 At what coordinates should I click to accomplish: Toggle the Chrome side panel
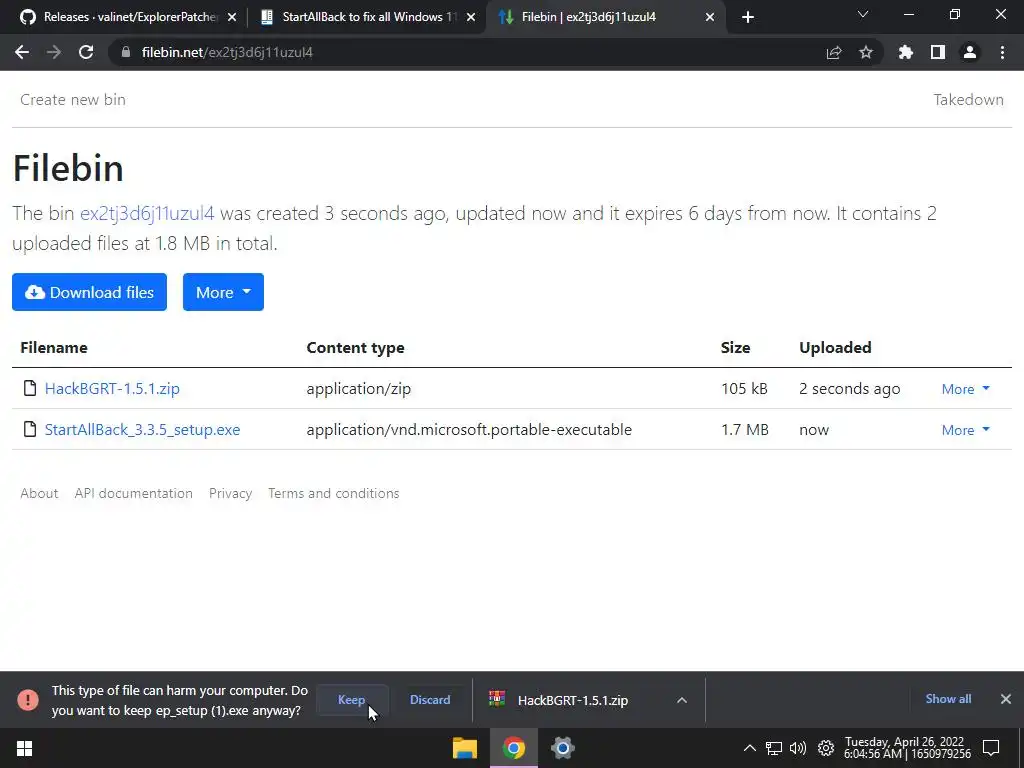click(938, 52)
